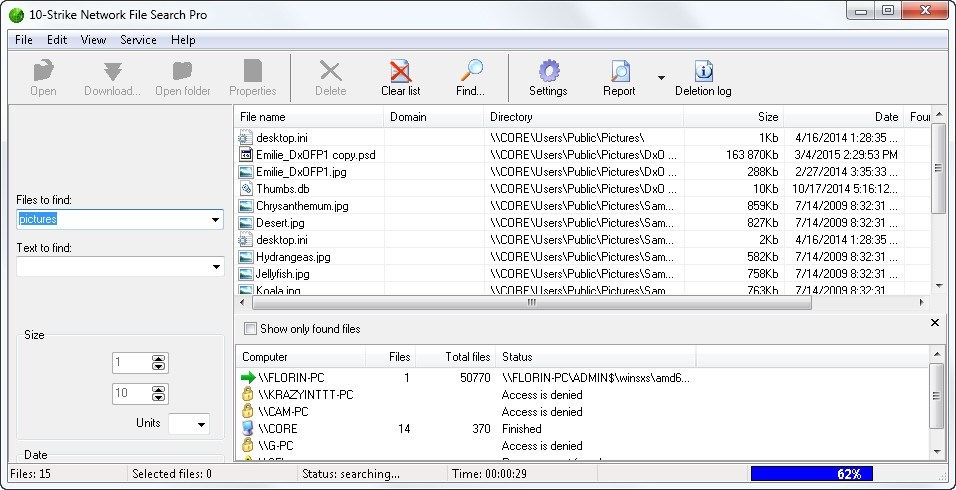Open the File menu
The height and width of the screenshot is (490, 956).
(24, 40)
